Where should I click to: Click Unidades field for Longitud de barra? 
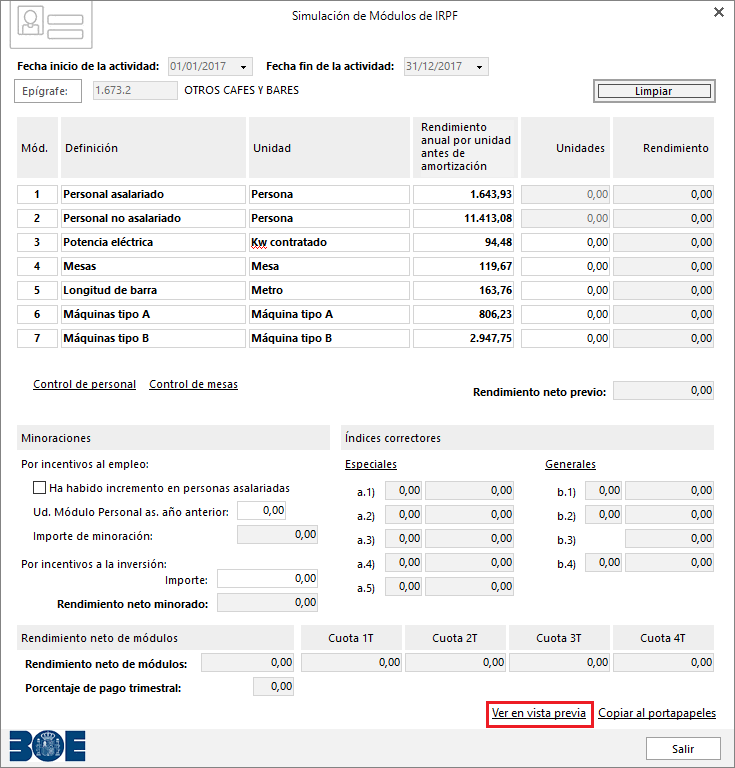coord(565,290)
